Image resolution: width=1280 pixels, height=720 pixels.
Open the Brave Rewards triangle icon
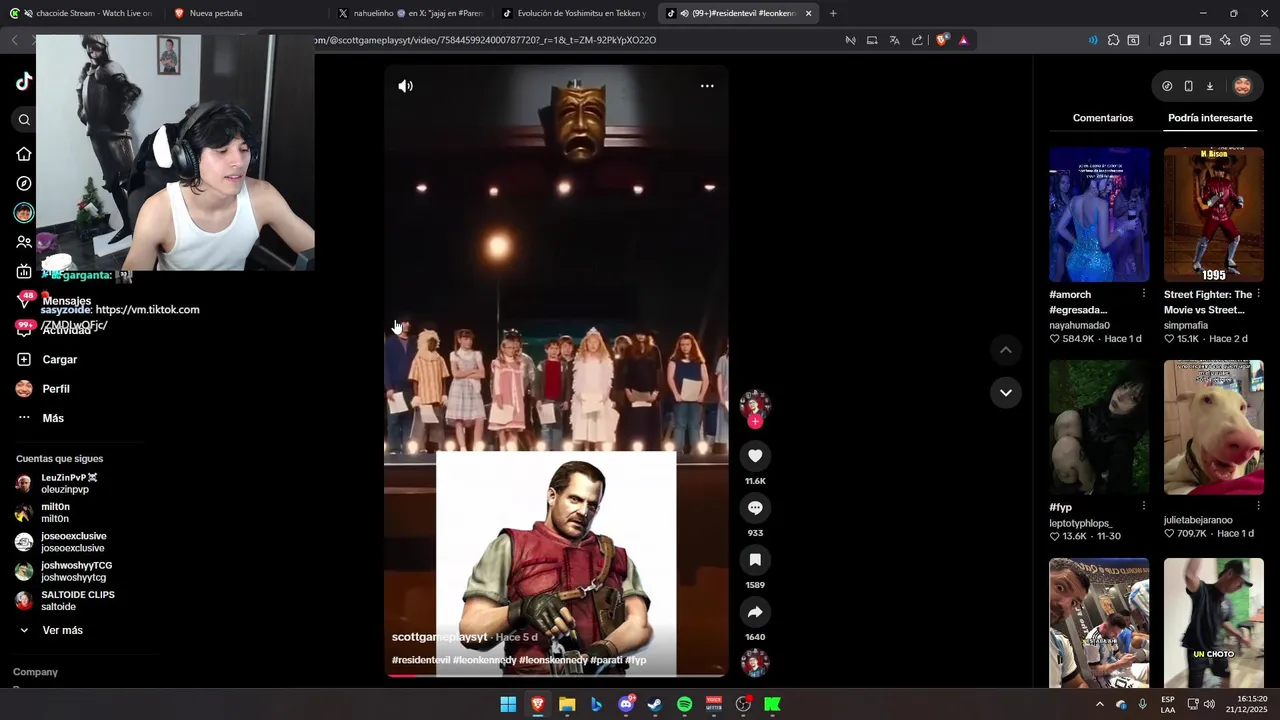point(963,40)
